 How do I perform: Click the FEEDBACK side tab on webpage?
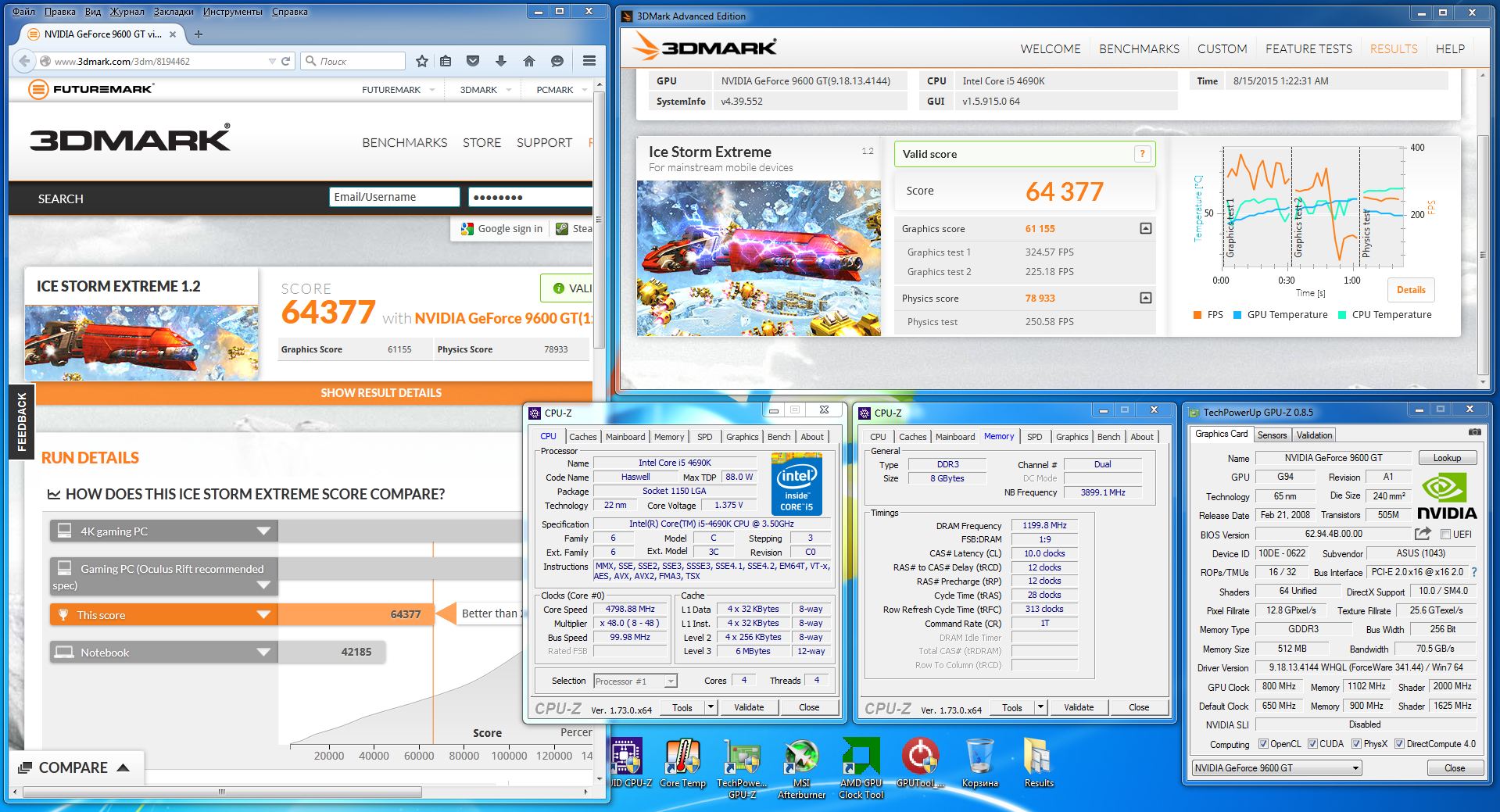22,422
